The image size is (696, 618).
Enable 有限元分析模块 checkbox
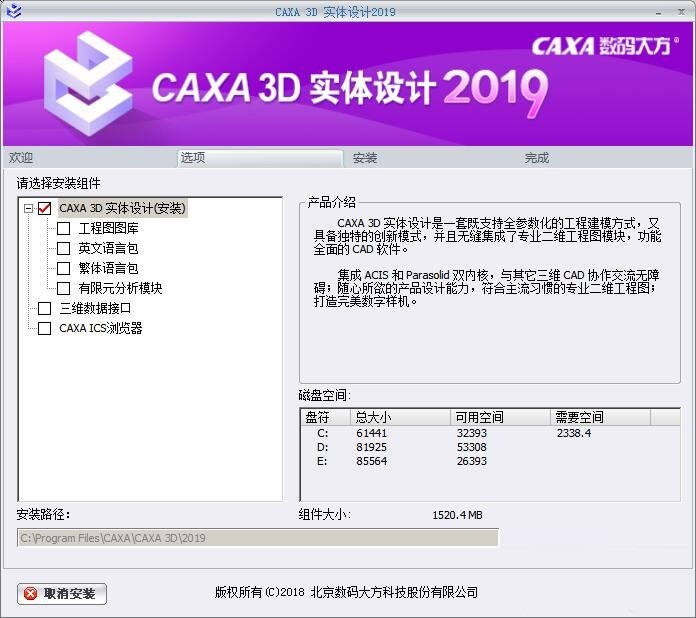point(63,288)
